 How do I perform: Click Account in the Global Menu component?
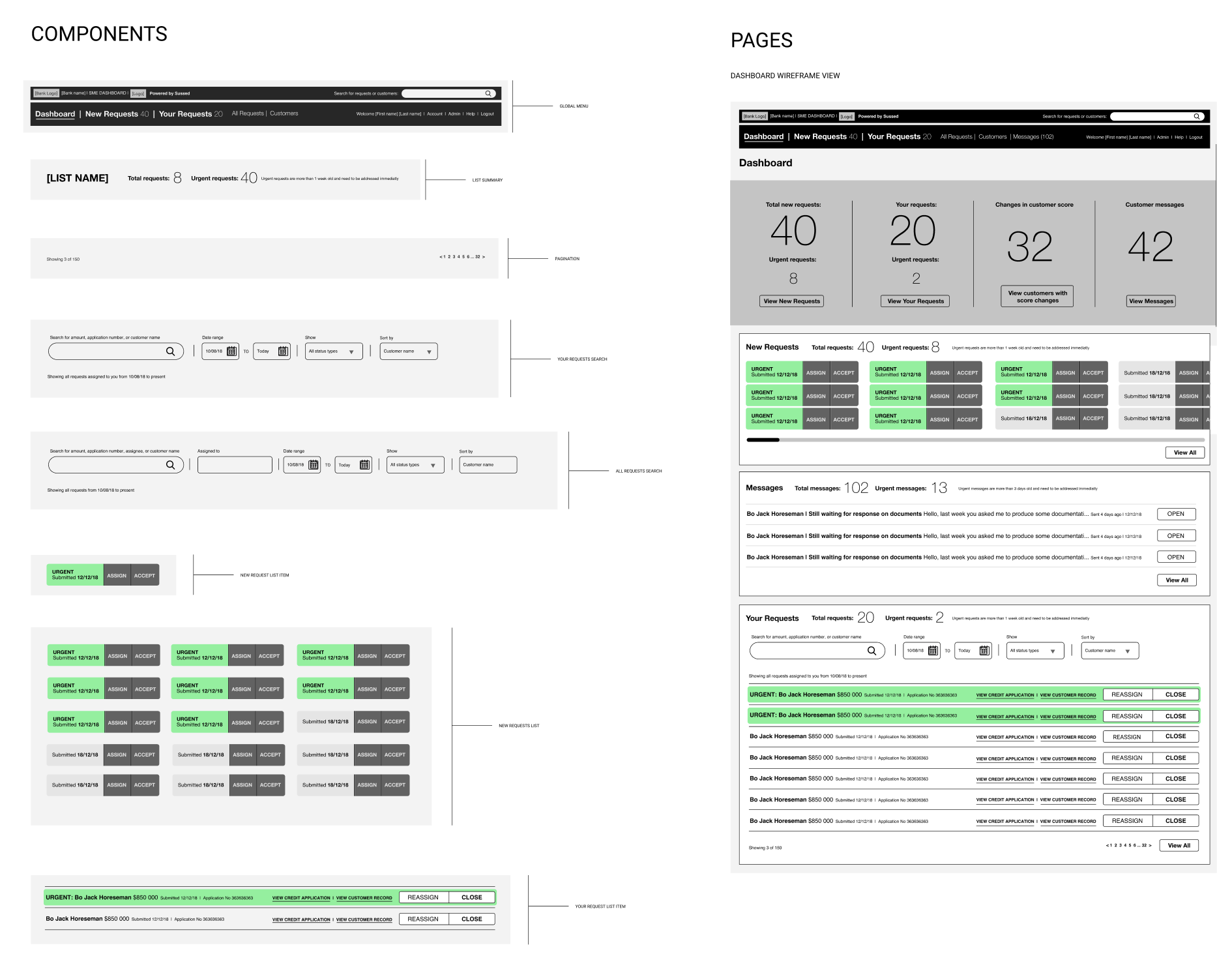(x=435, y=114)
